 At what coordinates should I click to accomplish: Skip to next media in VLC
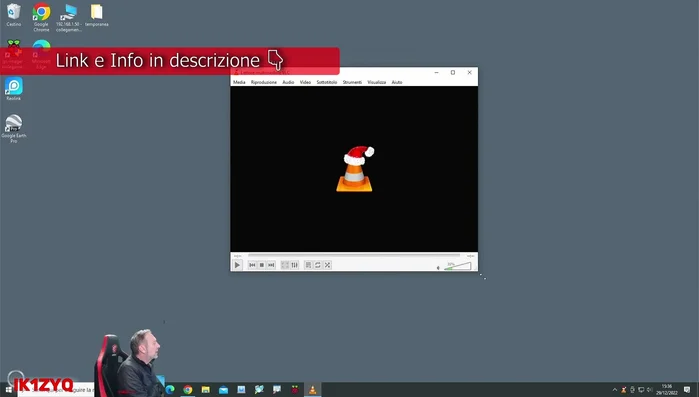[271, 265]
